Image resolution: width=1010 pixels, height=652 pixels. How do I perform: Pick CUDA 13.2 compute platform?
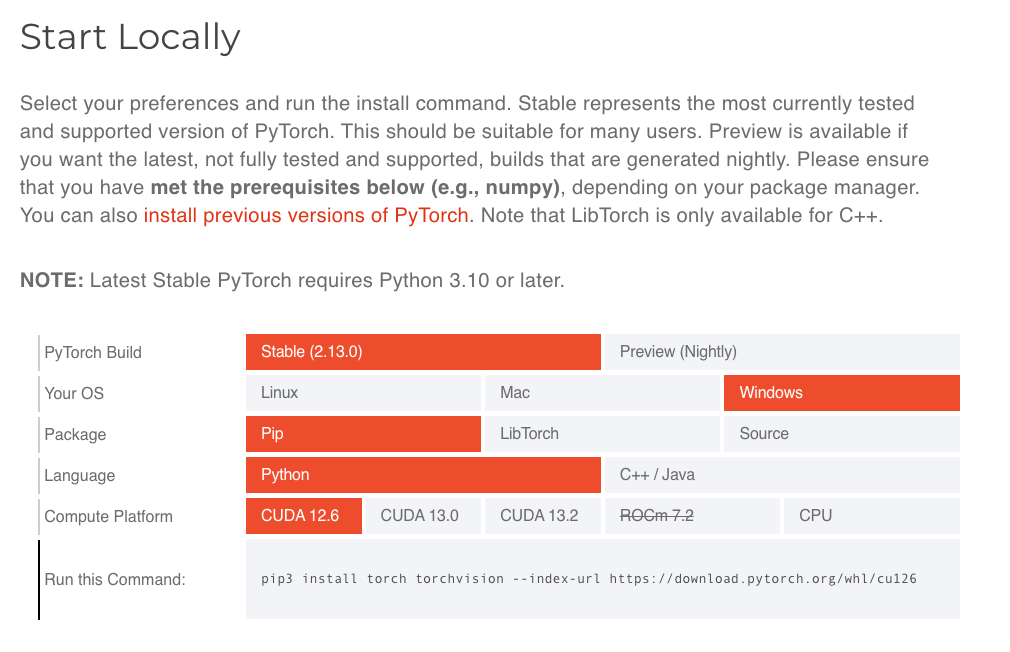(543, 516)
